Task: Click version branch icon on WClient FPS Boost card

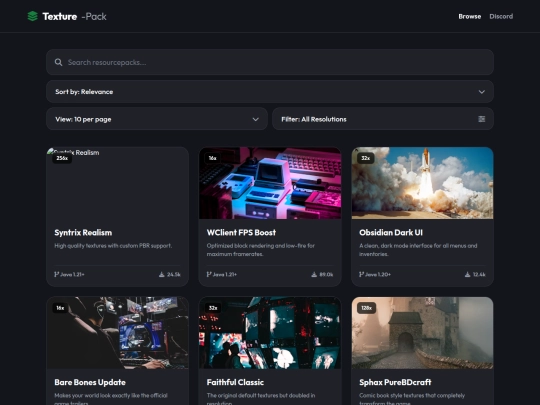Action: 209,274
